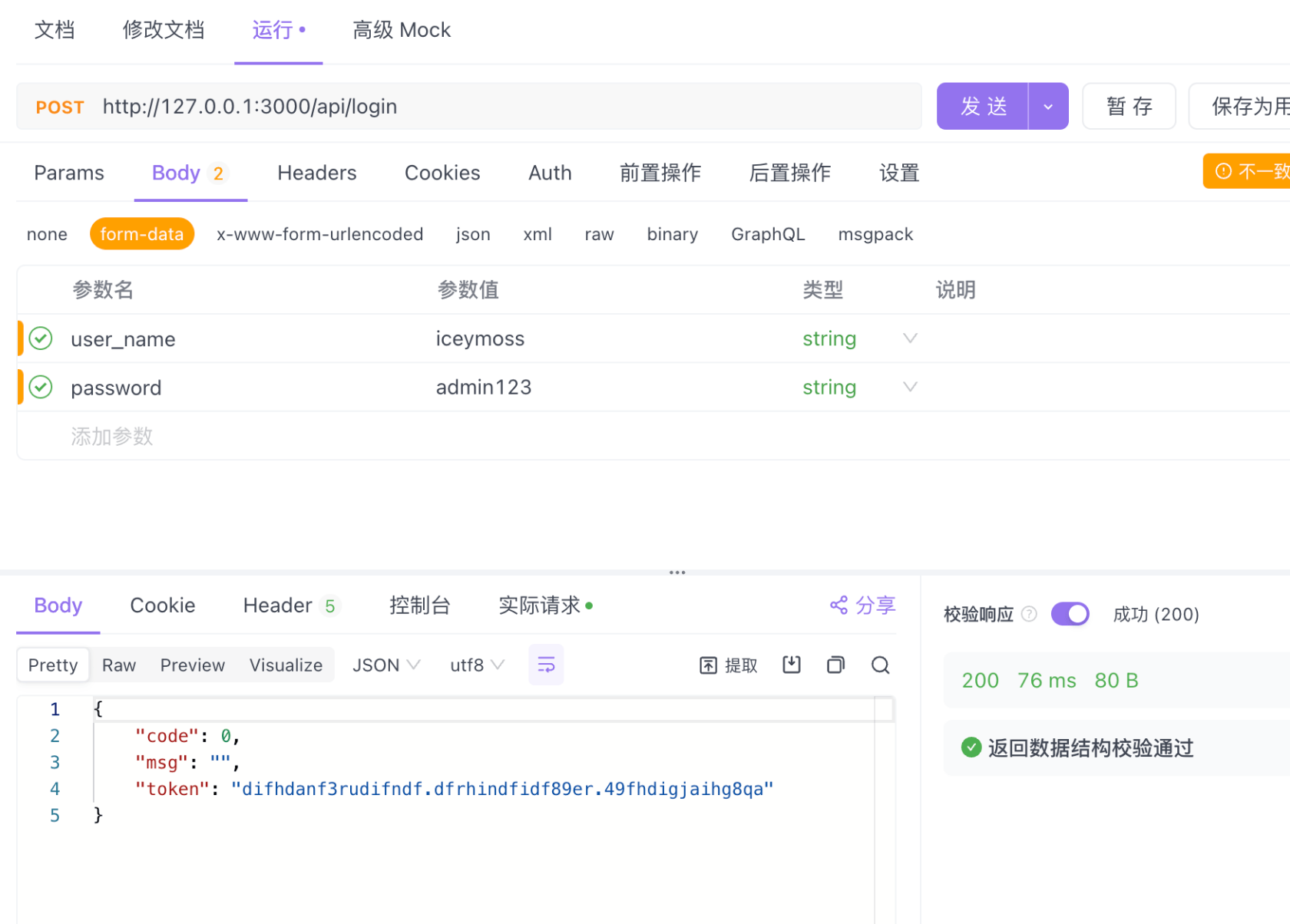The width and height of the screenshot is (1290, 924).
Task: Open the 实际请求 tab
Action: pyautogui.click(x=545, y=606)
